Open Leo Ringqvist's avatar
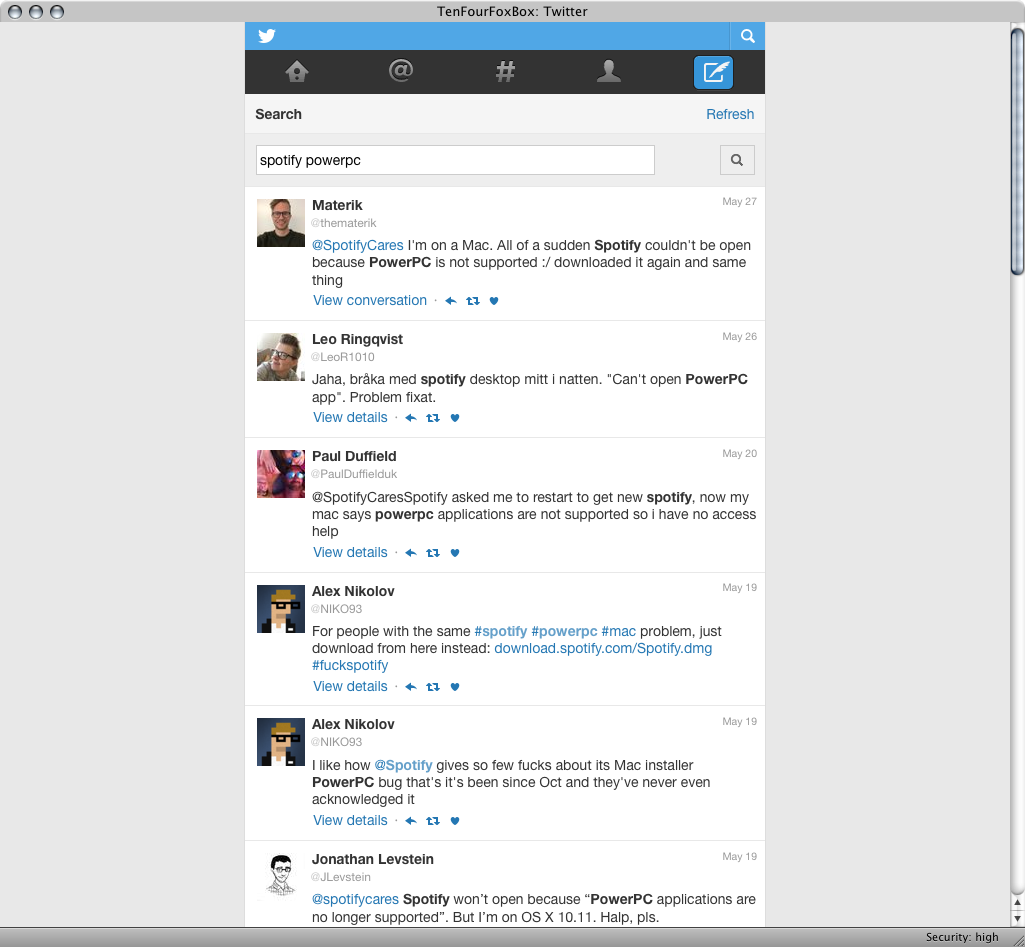This screenshot has width=1025, height=947. (x=280, y=357)
